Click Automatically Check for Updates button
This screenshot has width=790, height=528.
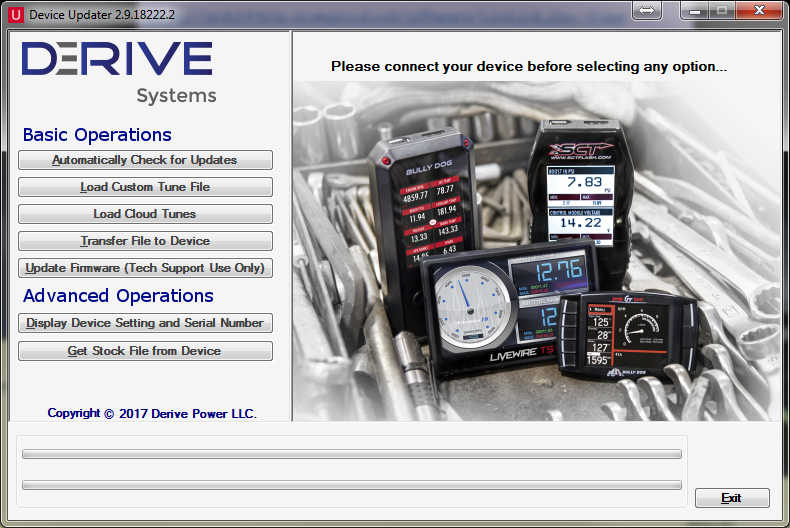pos(145,160)
